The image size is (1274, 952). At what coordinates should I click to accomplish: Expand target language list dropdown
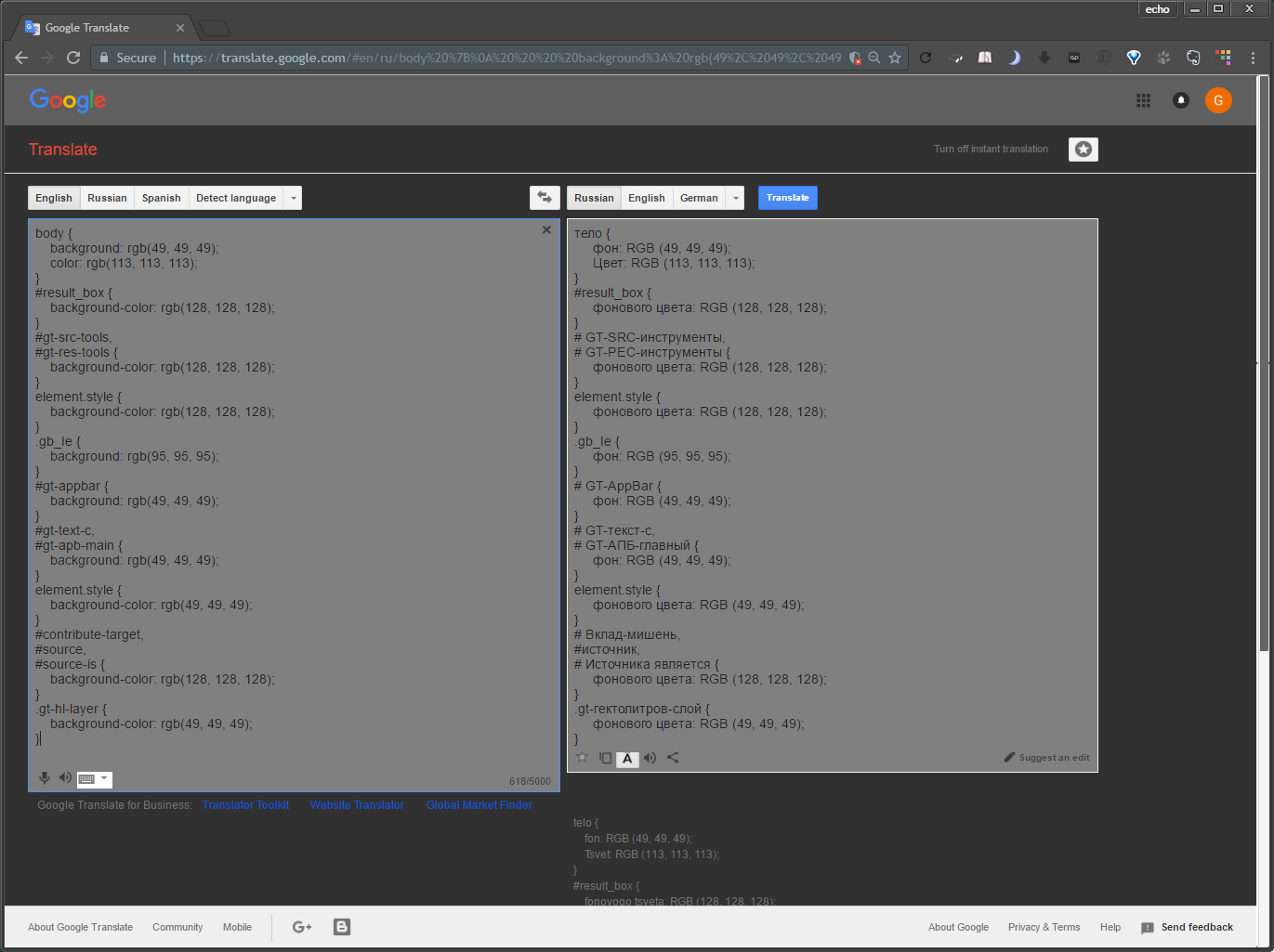tap(736, 198)
